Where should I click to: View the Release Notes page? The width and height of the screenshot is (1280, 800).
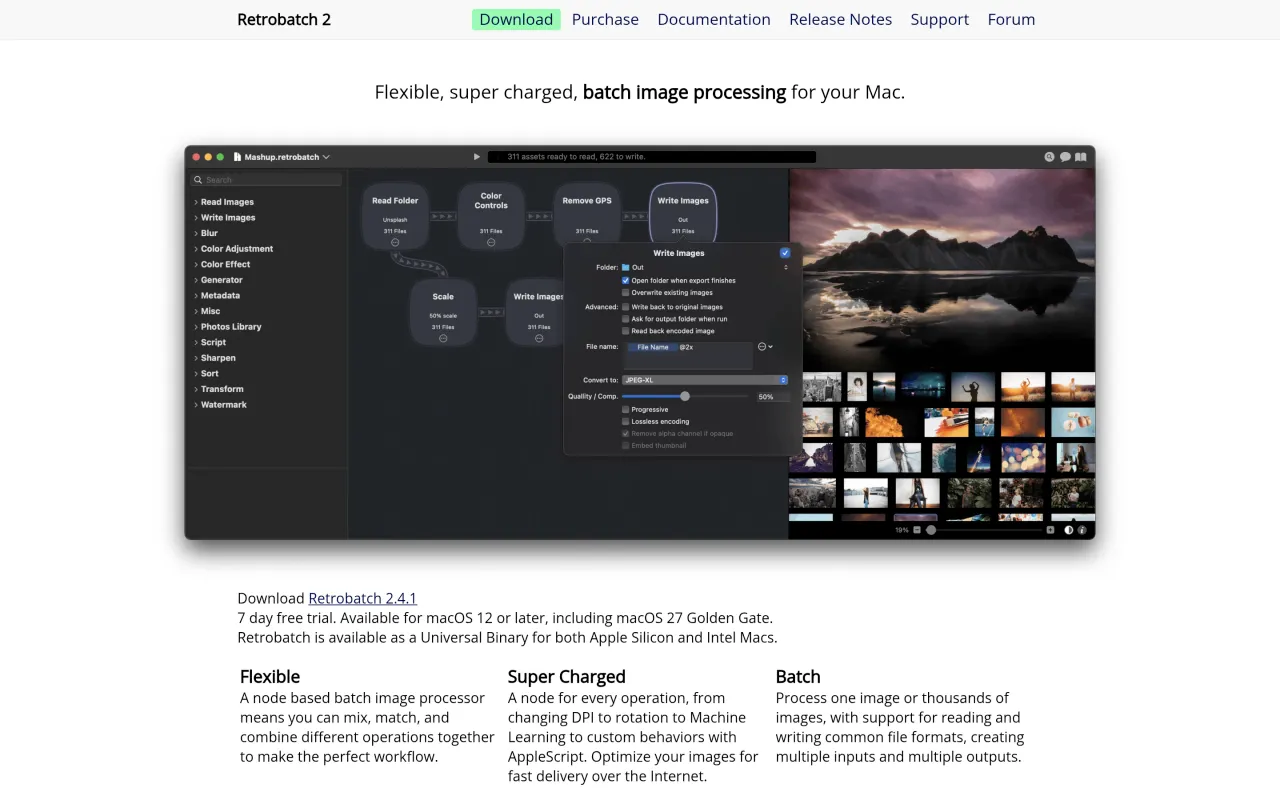click(840, 19)
